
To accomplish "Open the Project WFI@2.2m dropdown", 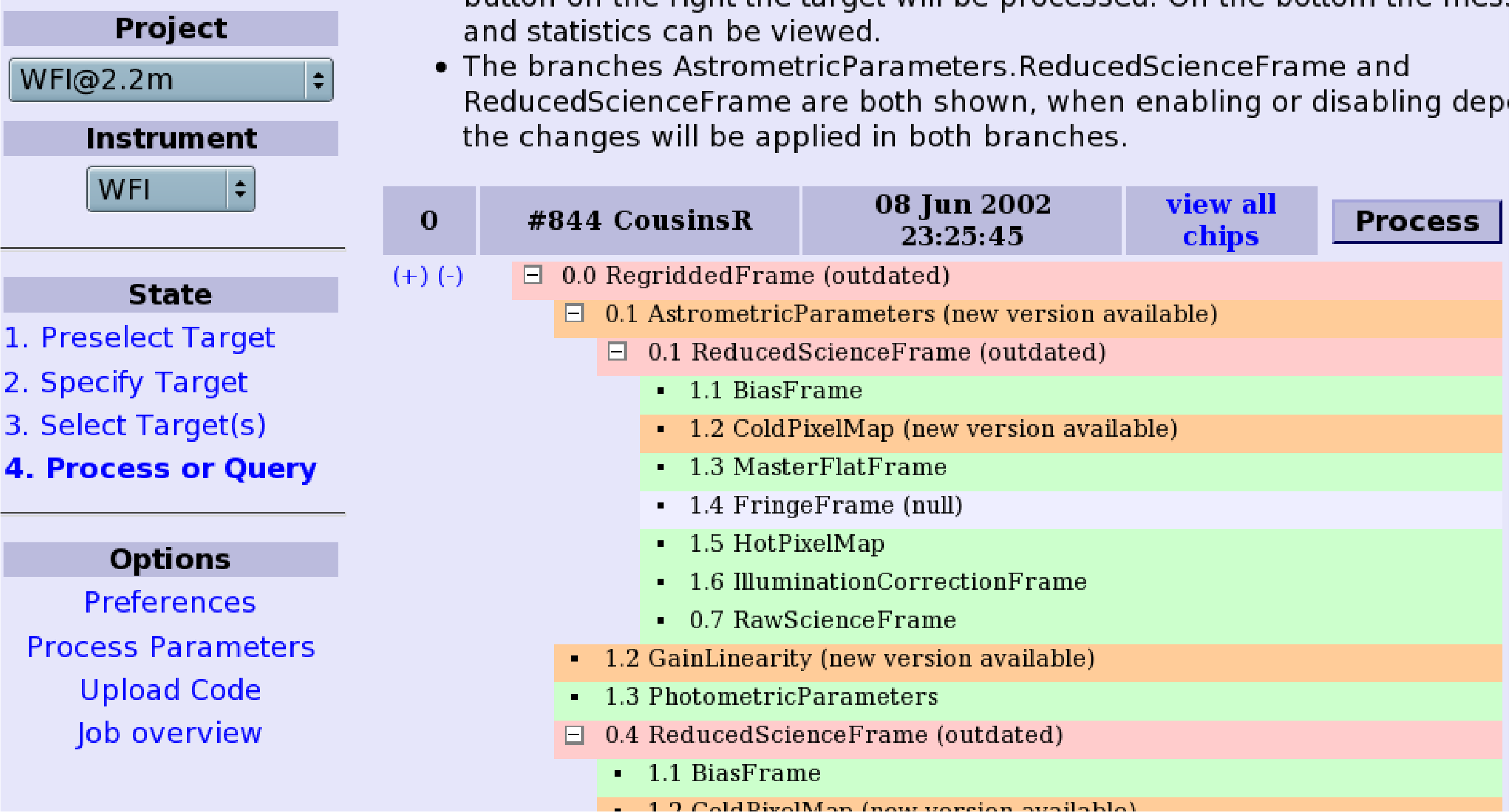I will (x=171, y=79).
